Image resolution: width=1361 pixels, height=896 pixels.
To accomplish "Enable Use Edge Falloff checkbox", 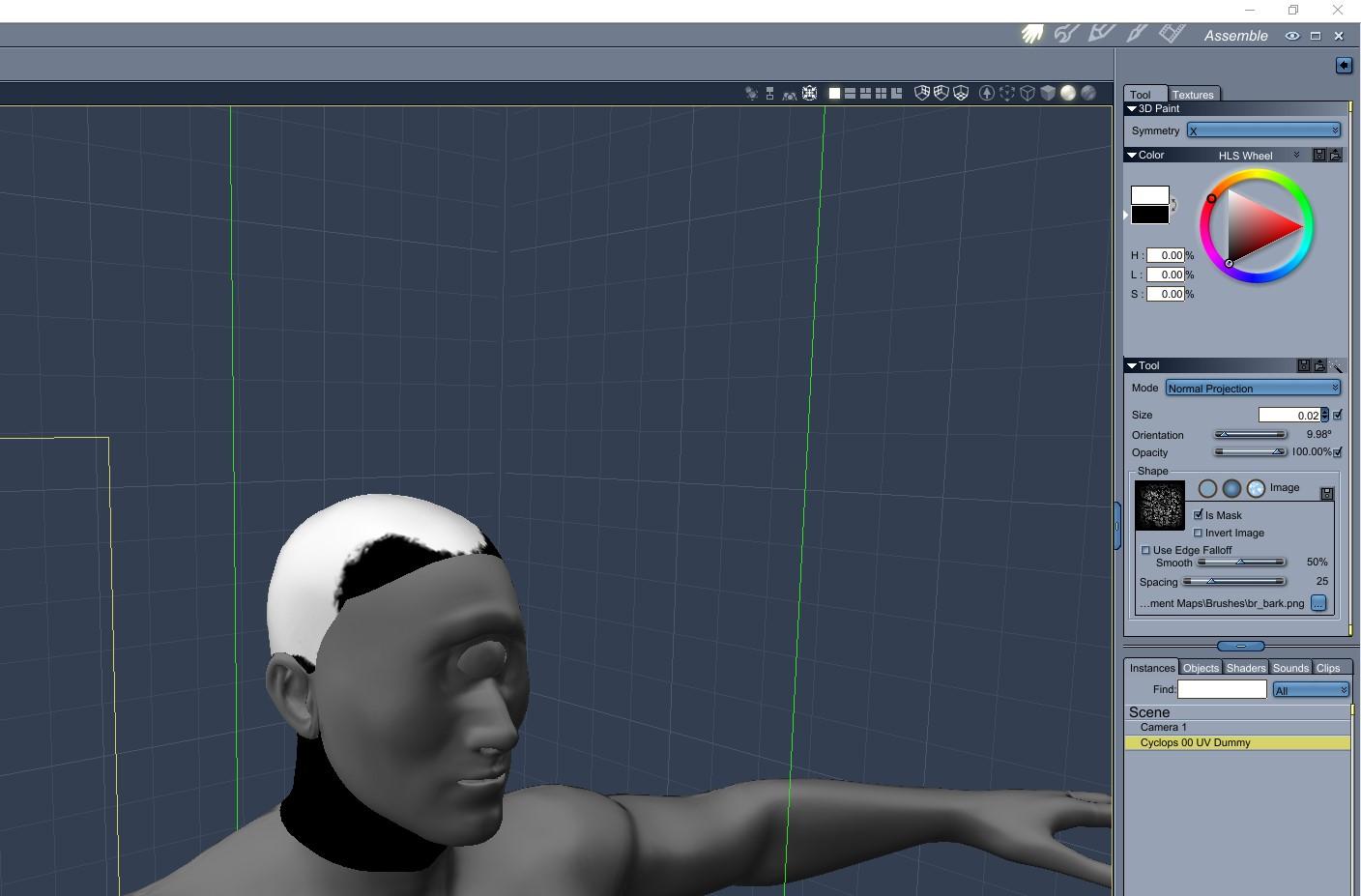I will [1146, 550].
